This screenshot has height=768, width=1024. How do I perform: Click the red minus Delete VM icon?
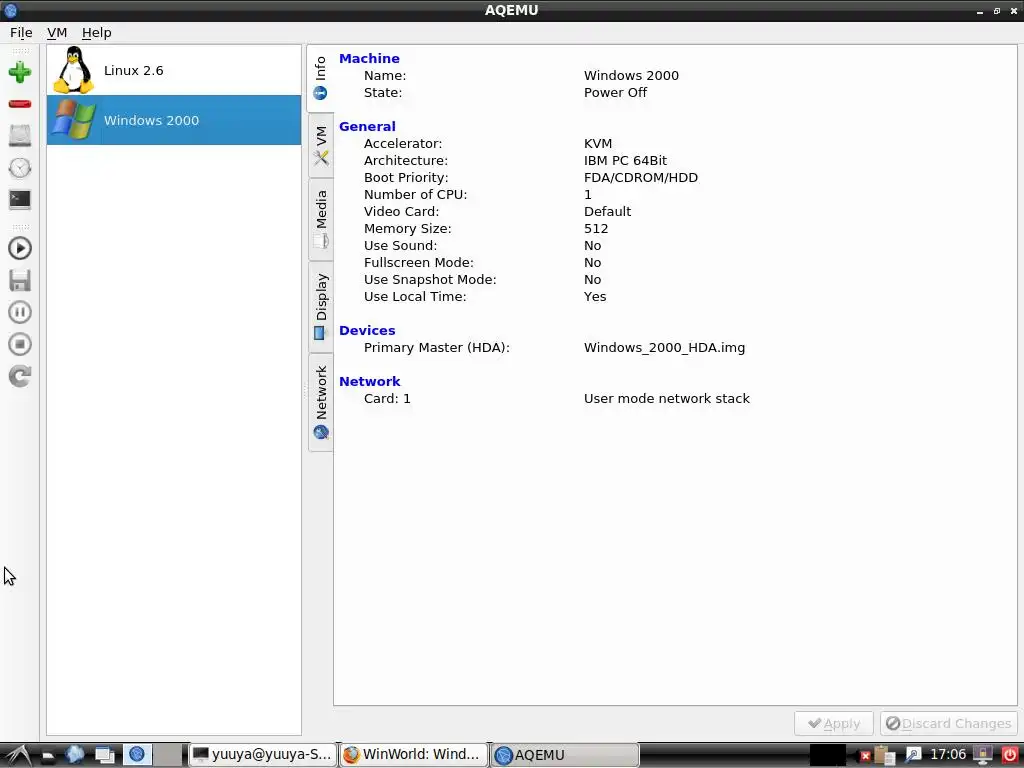(x=20, y=104)
